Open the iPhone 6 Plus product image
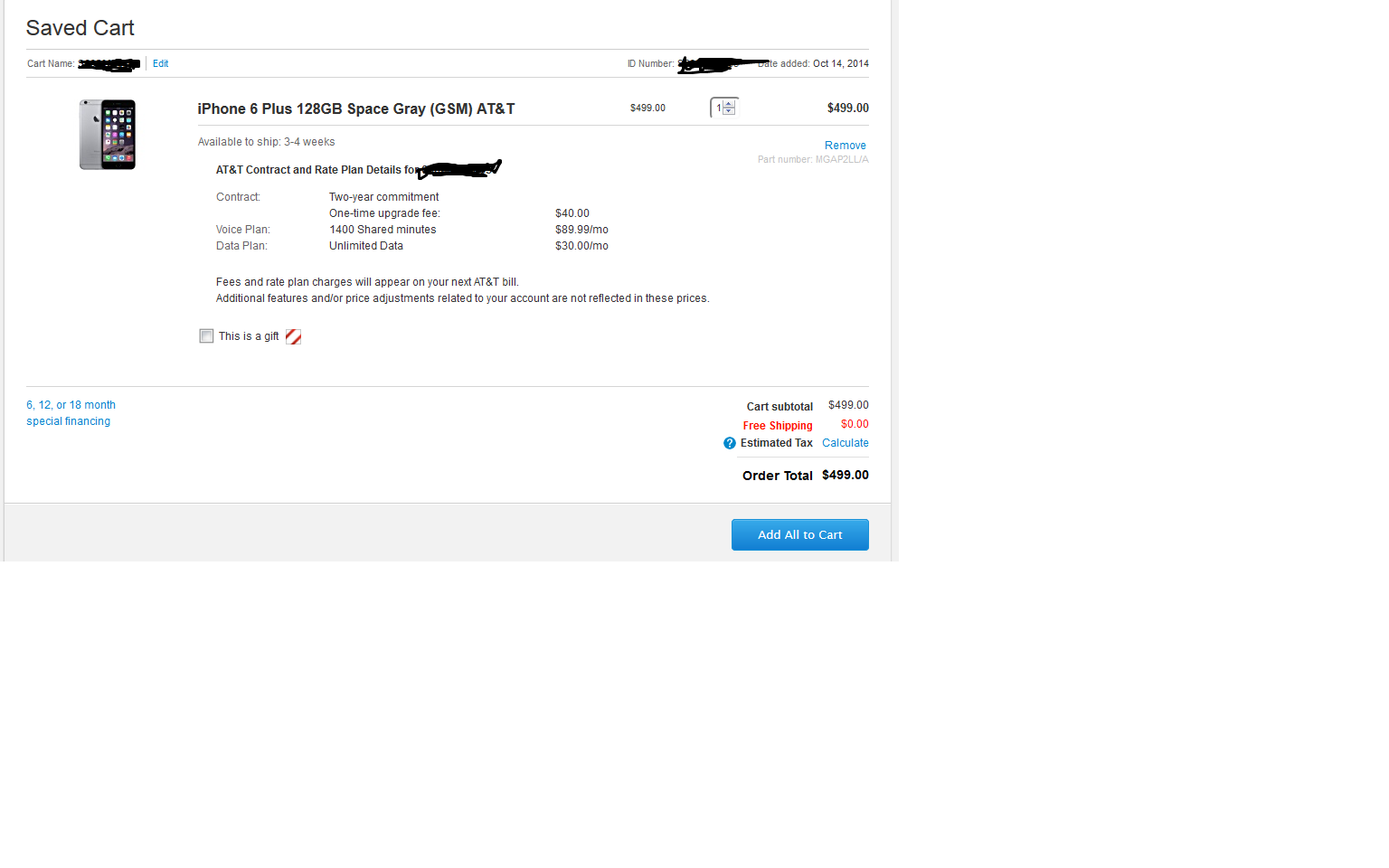Viewport: 1389px width, 868px height. pyautogui.click(x=108, y=135)
